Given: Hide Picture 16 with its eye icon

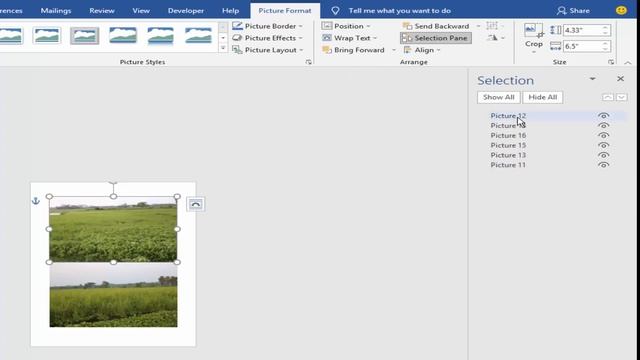Looking at the screenshot, I should tap(603, 136).
